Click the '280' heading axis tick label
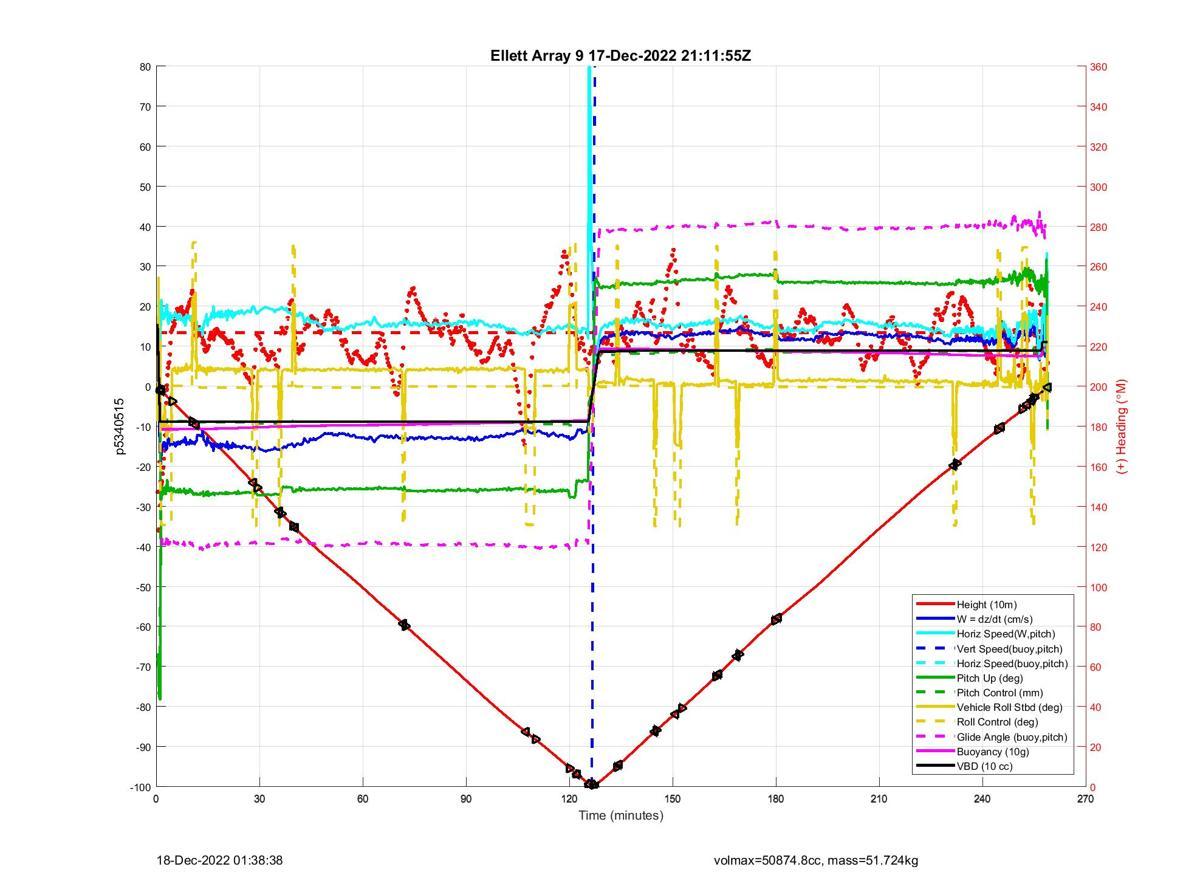This screenshot has height=885, width=1200. click(1099, 227)
